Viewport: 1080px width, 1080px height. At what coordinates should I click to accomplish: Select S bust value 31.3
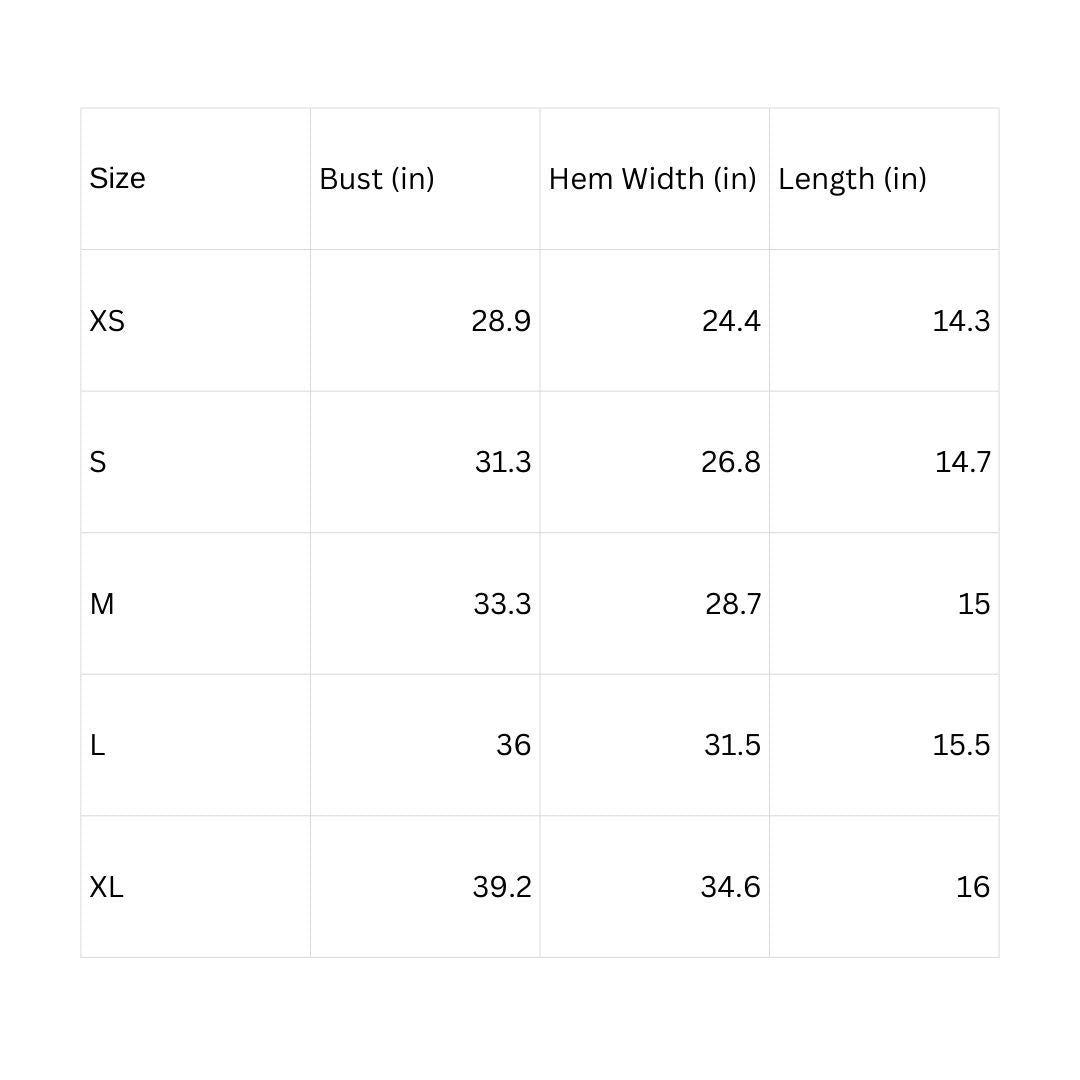click(x=503, y=462)
